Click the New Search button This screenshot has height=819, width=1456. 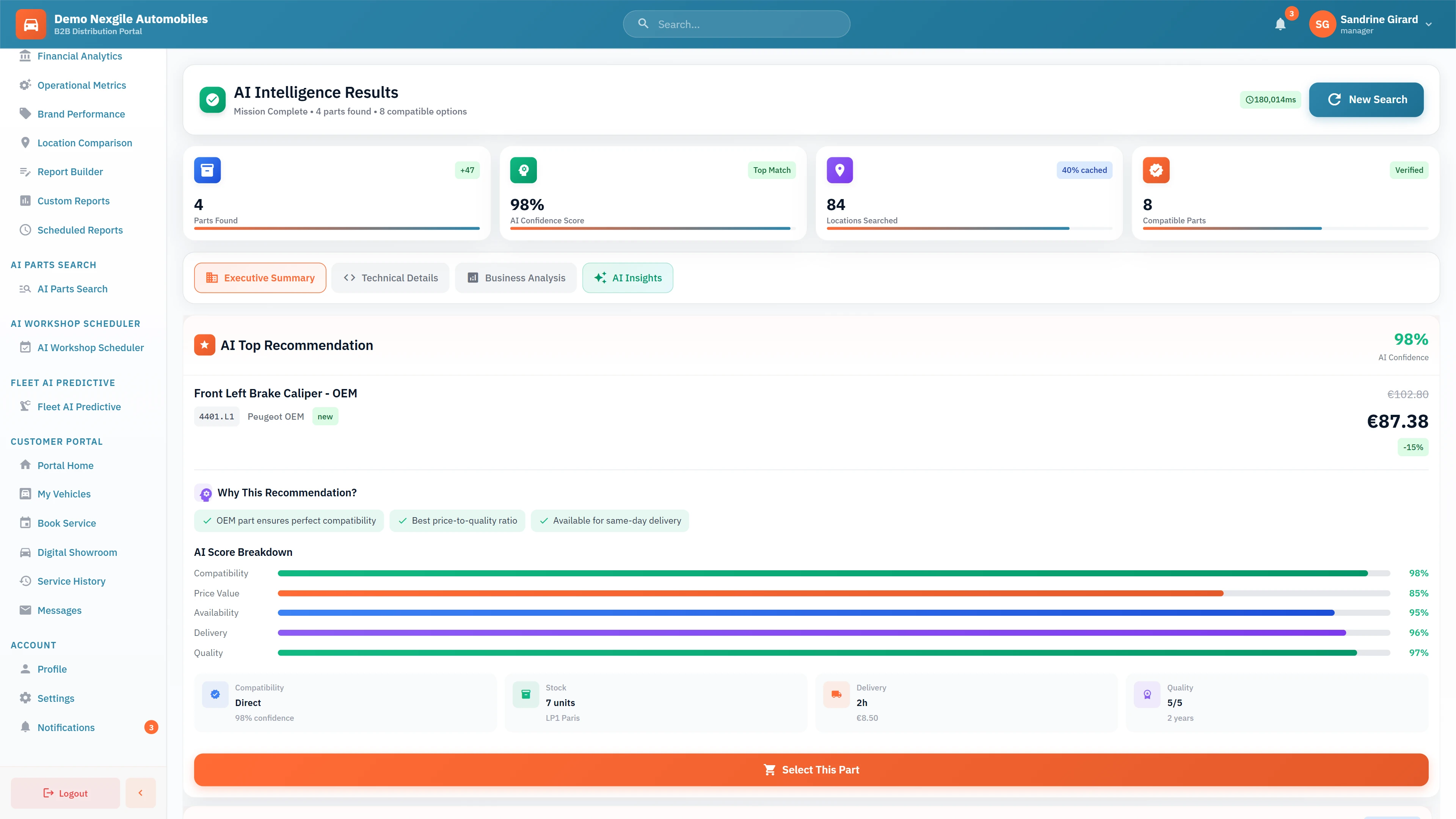click(x=1366, y=99)
